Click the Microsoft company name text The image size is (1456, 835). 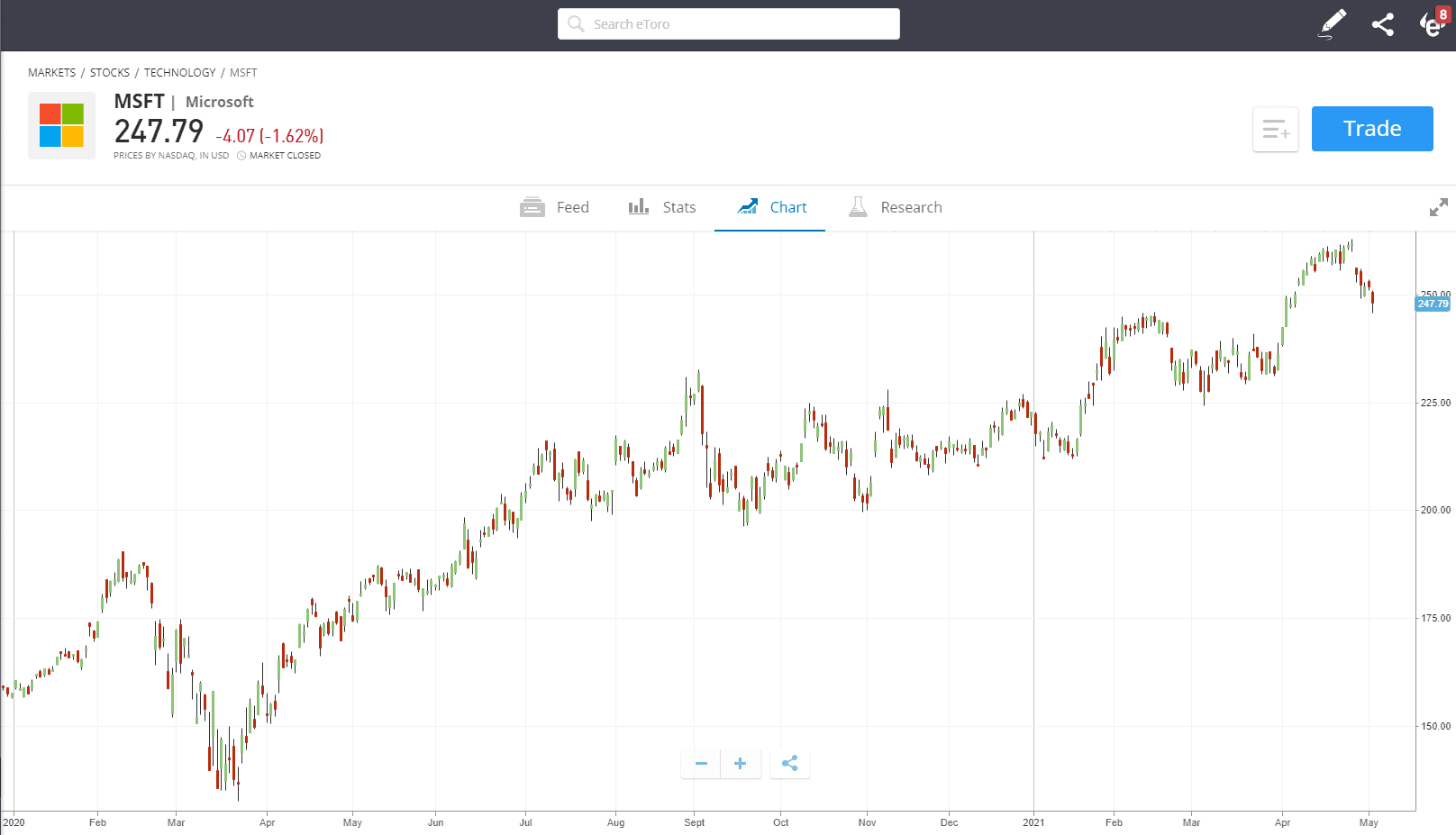(x=220, y=102)
